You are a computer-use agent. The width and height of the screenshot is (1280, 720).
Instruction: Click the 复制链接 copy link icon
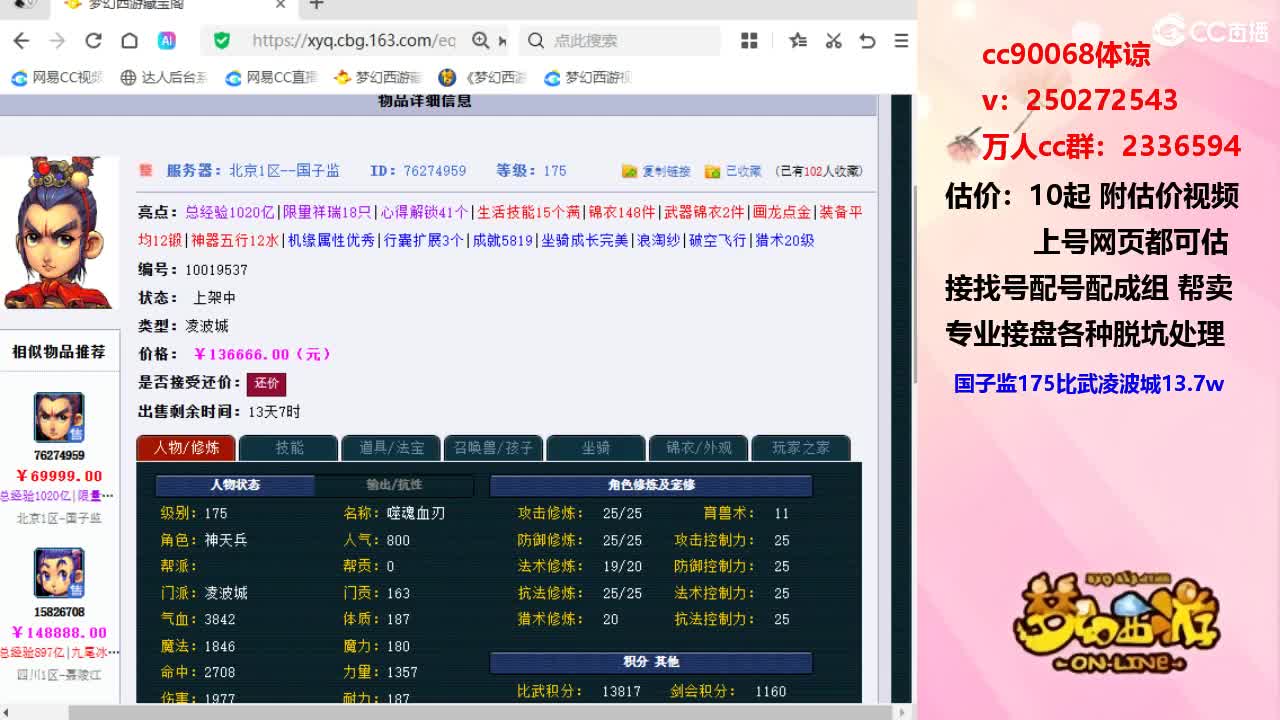click(x=629, y=171)
